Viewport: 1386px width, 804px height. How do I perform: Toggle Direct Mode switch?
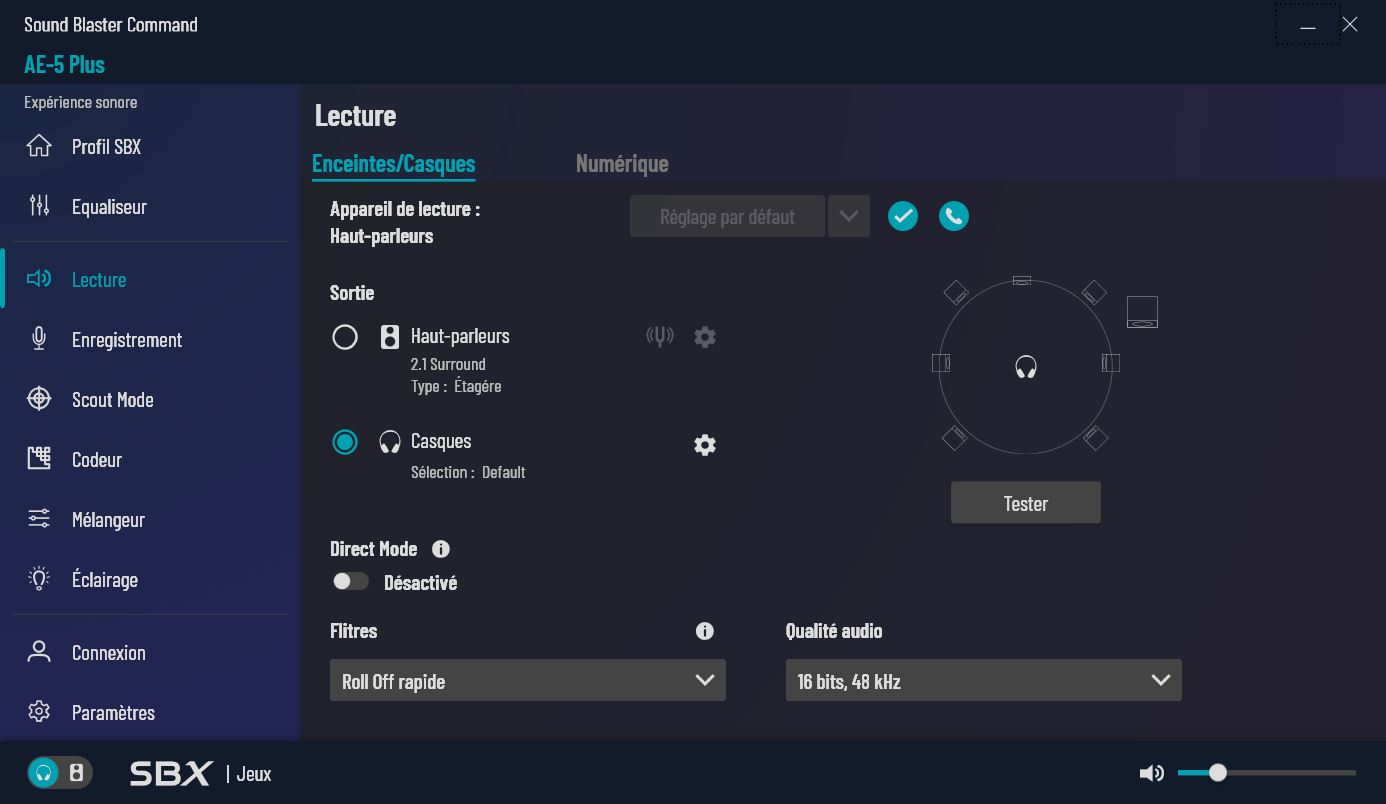click(351, 581)
